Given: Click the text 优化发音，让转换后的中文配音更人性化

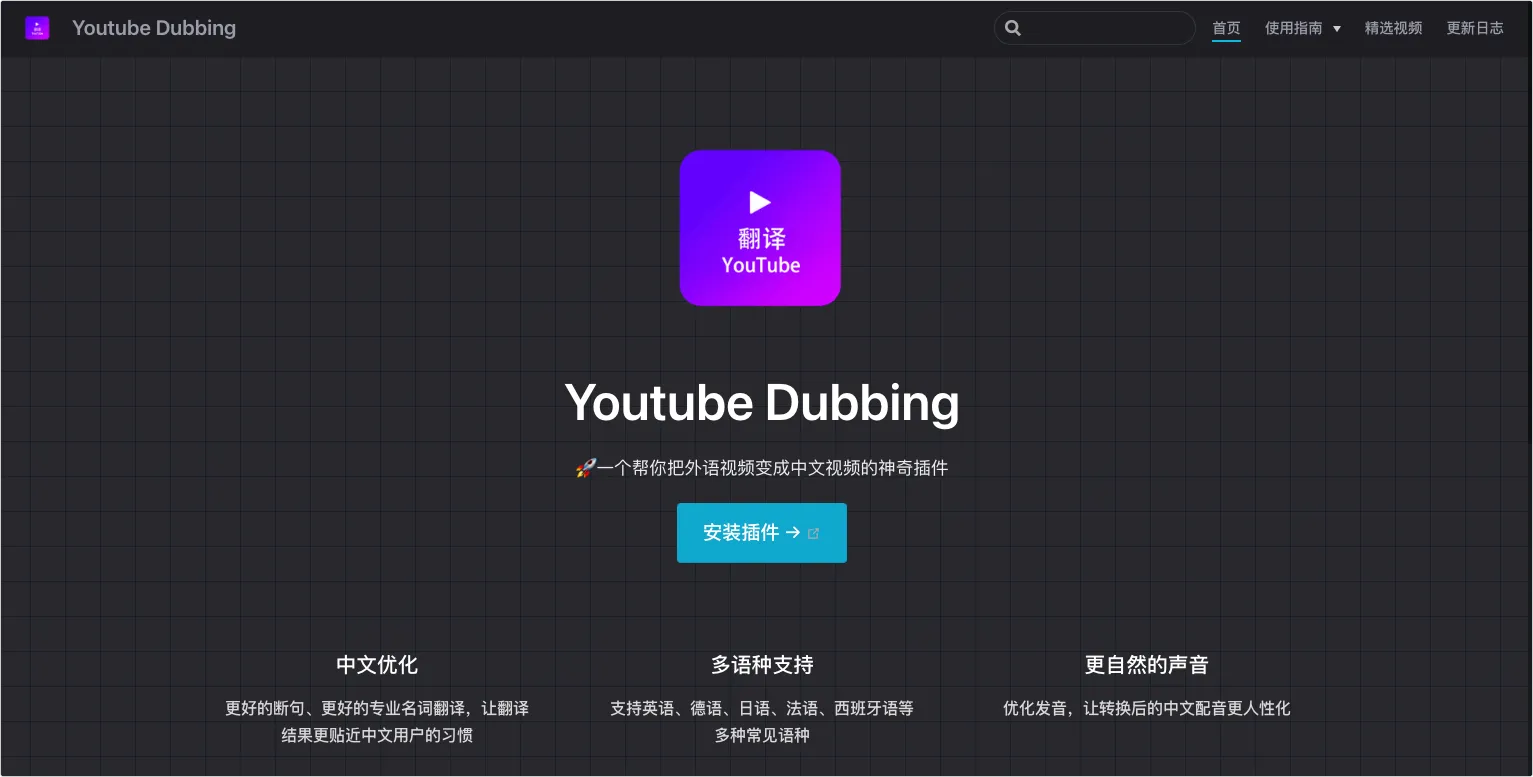Looking at the screenshot, I should (1147, 709).
